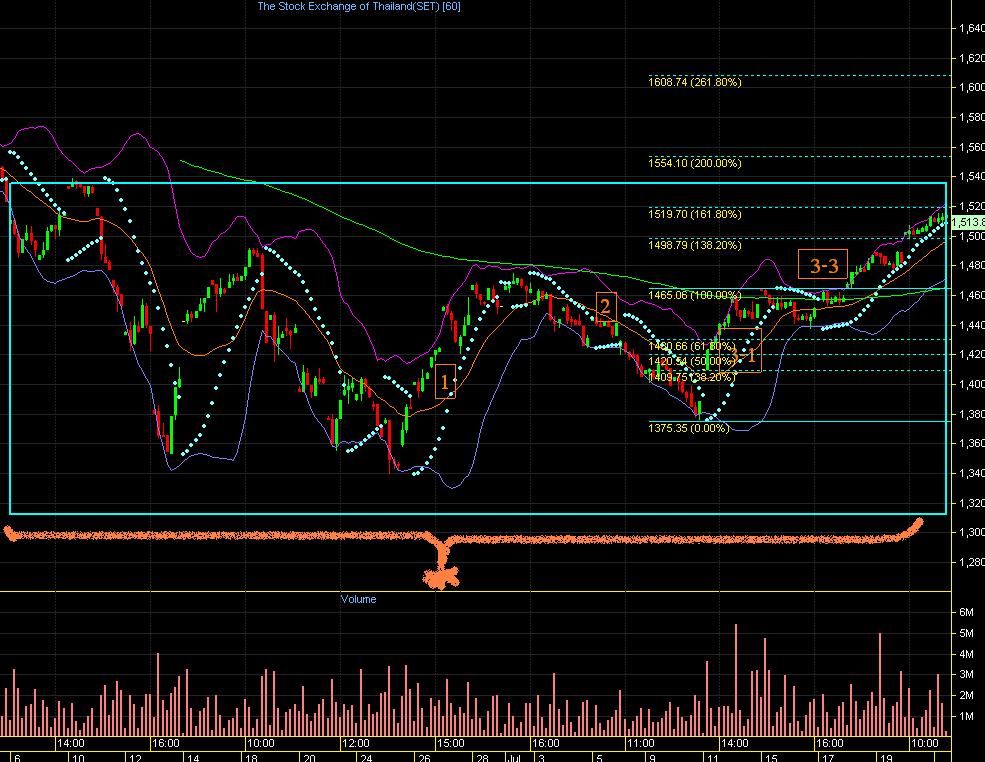Click the 2M volume axis label

[966, 695]
